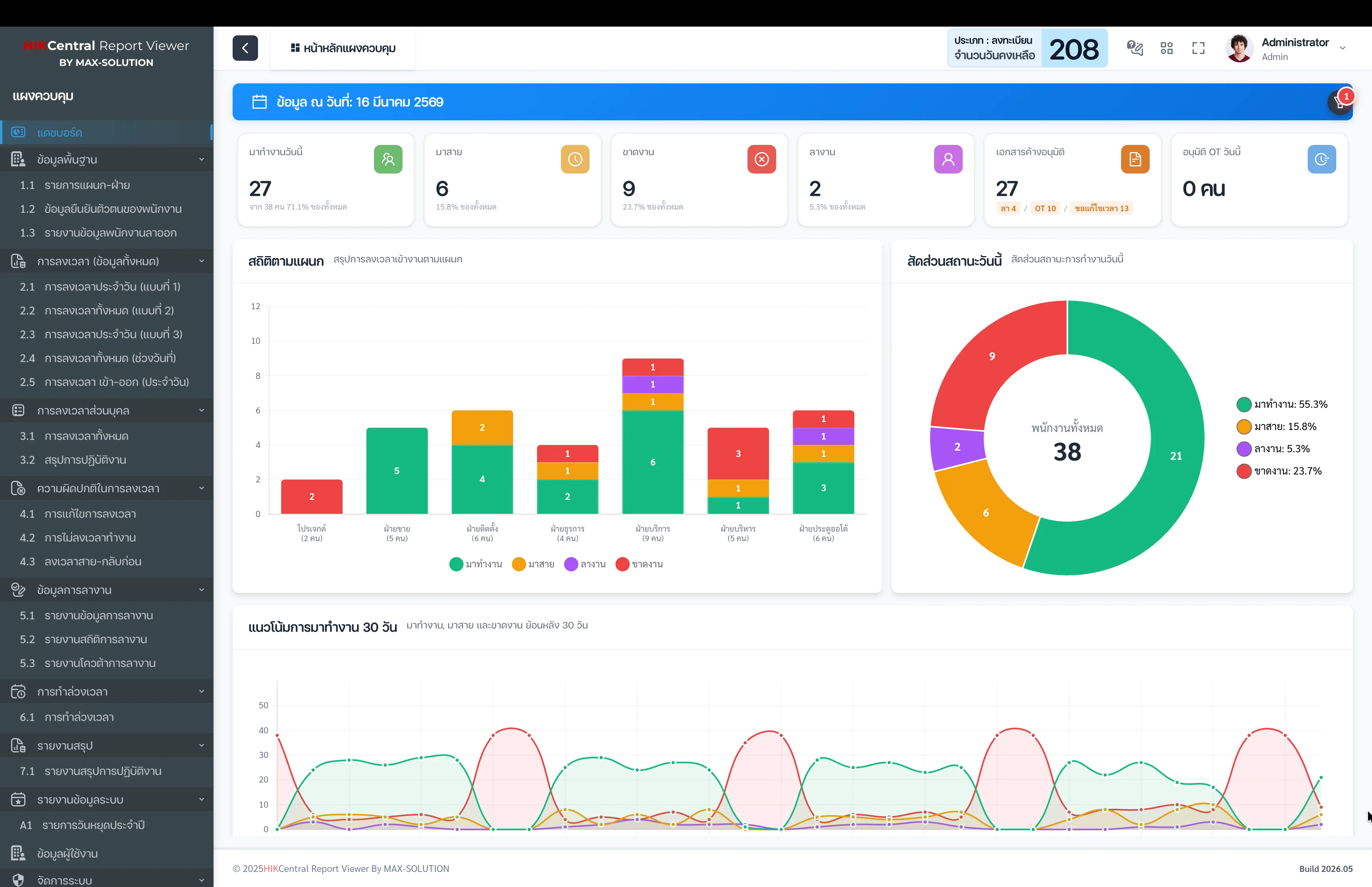
Task: Click the green attendance icon on มาทำงานวันนี้ card
Action: tap(388, 159)
